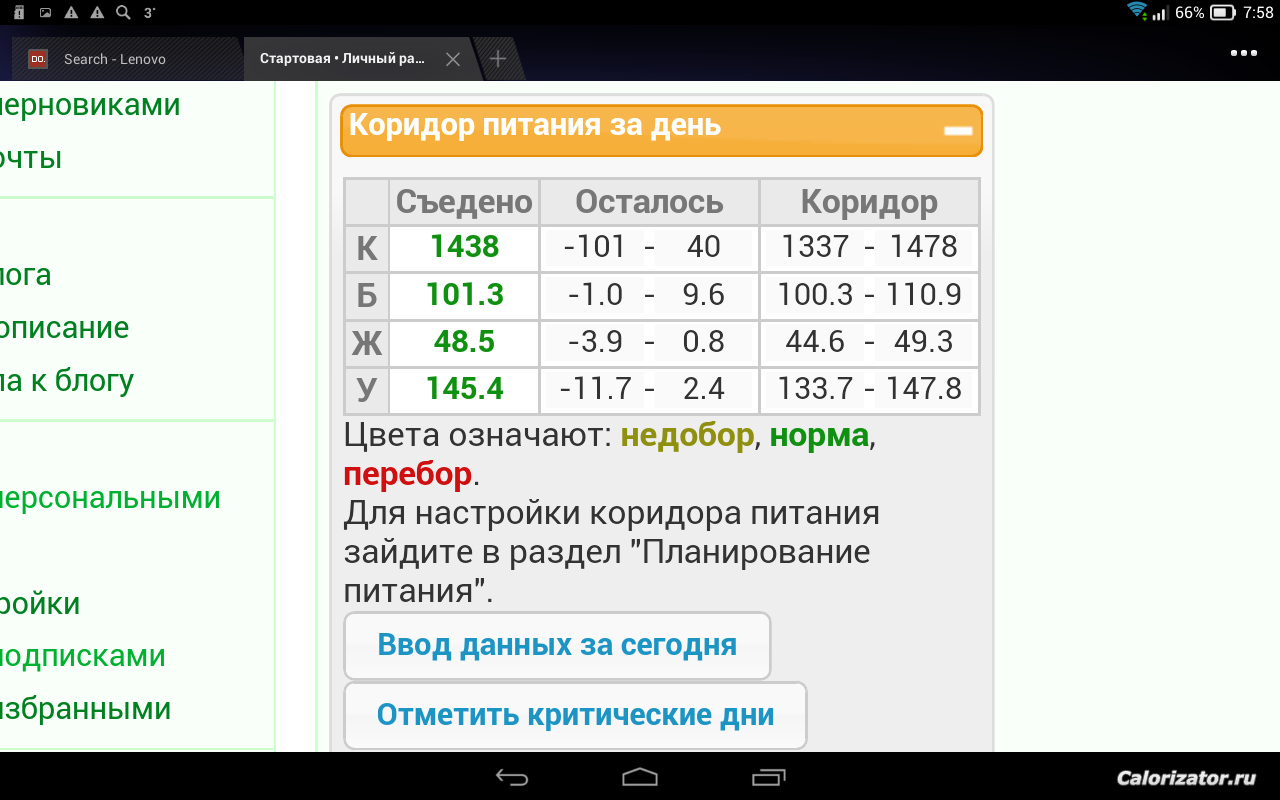Image resolution: width=1280 pixels, height=800 pixels.
Task: Tap the cellular signal strength icon
Action: [x=1160, y=13]
